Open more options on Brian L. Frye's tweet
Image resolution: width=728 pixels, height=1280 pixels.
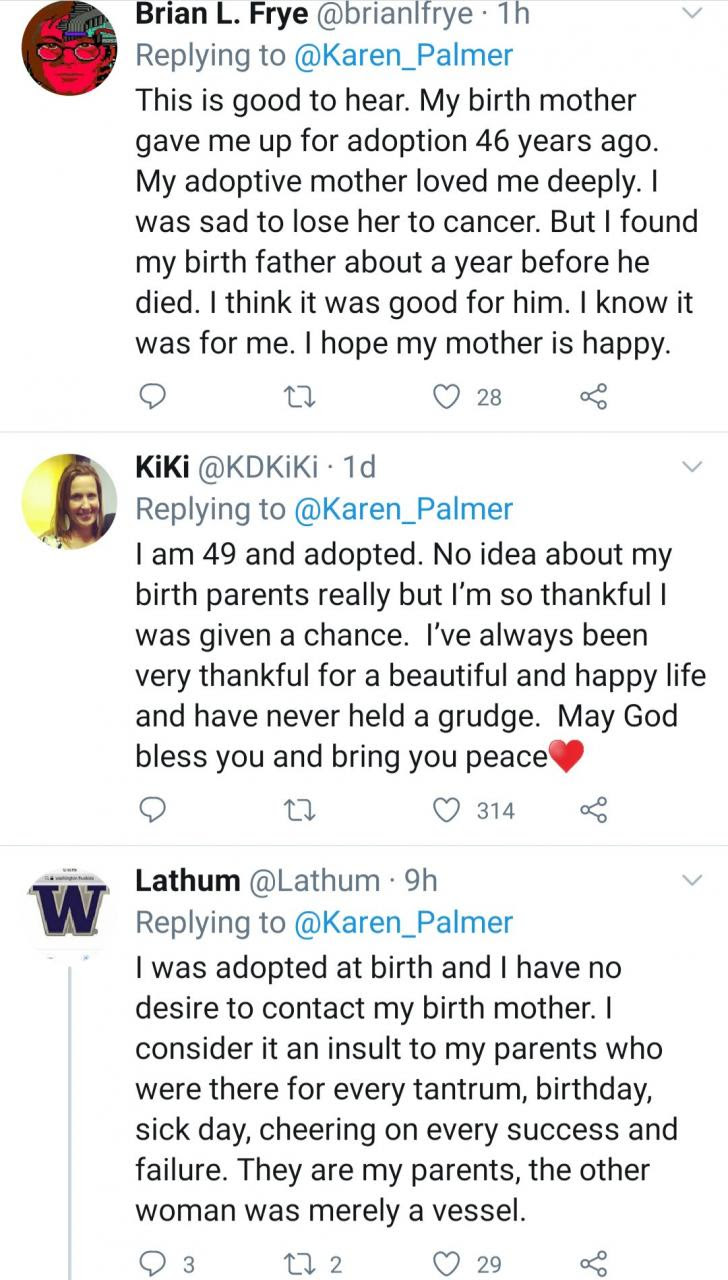[692, 14]
